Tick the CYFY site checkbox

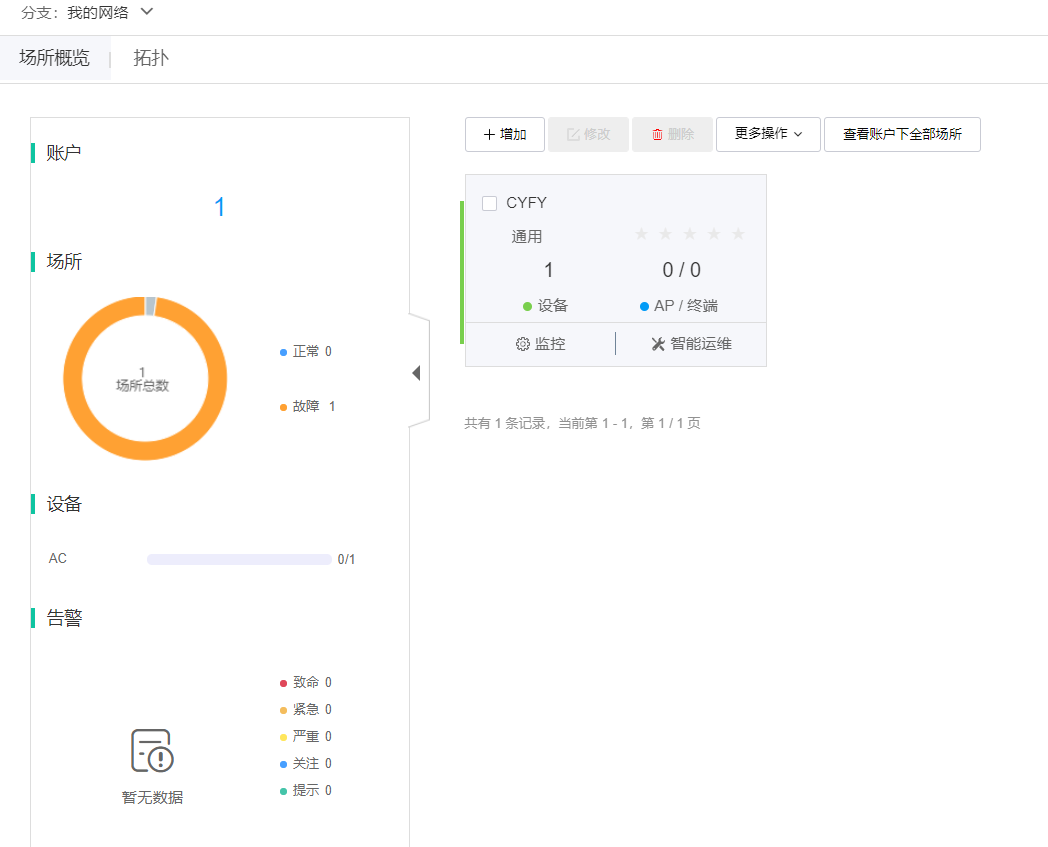[489, 203]
